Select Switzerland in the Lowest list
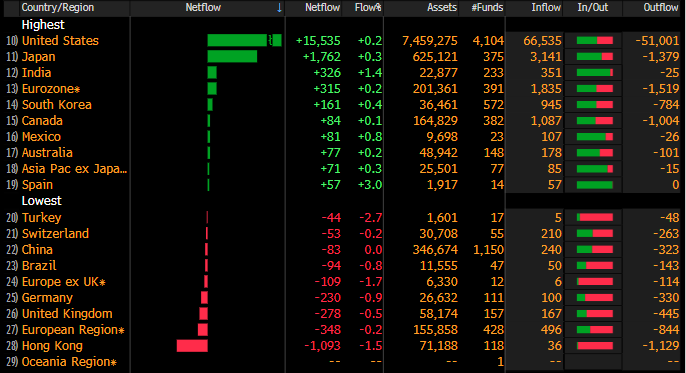This screenshot has height=373, width=686. [x=56, y=234]
